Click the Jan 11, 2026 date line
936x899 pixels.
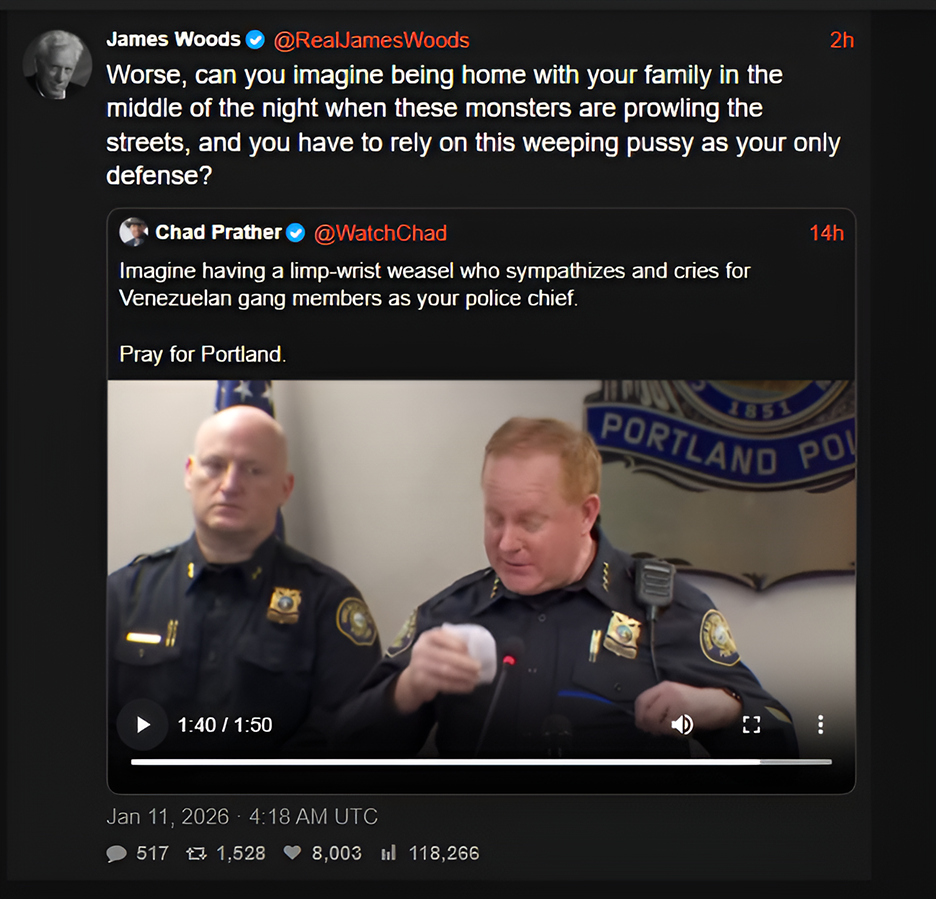coord(242,817)
